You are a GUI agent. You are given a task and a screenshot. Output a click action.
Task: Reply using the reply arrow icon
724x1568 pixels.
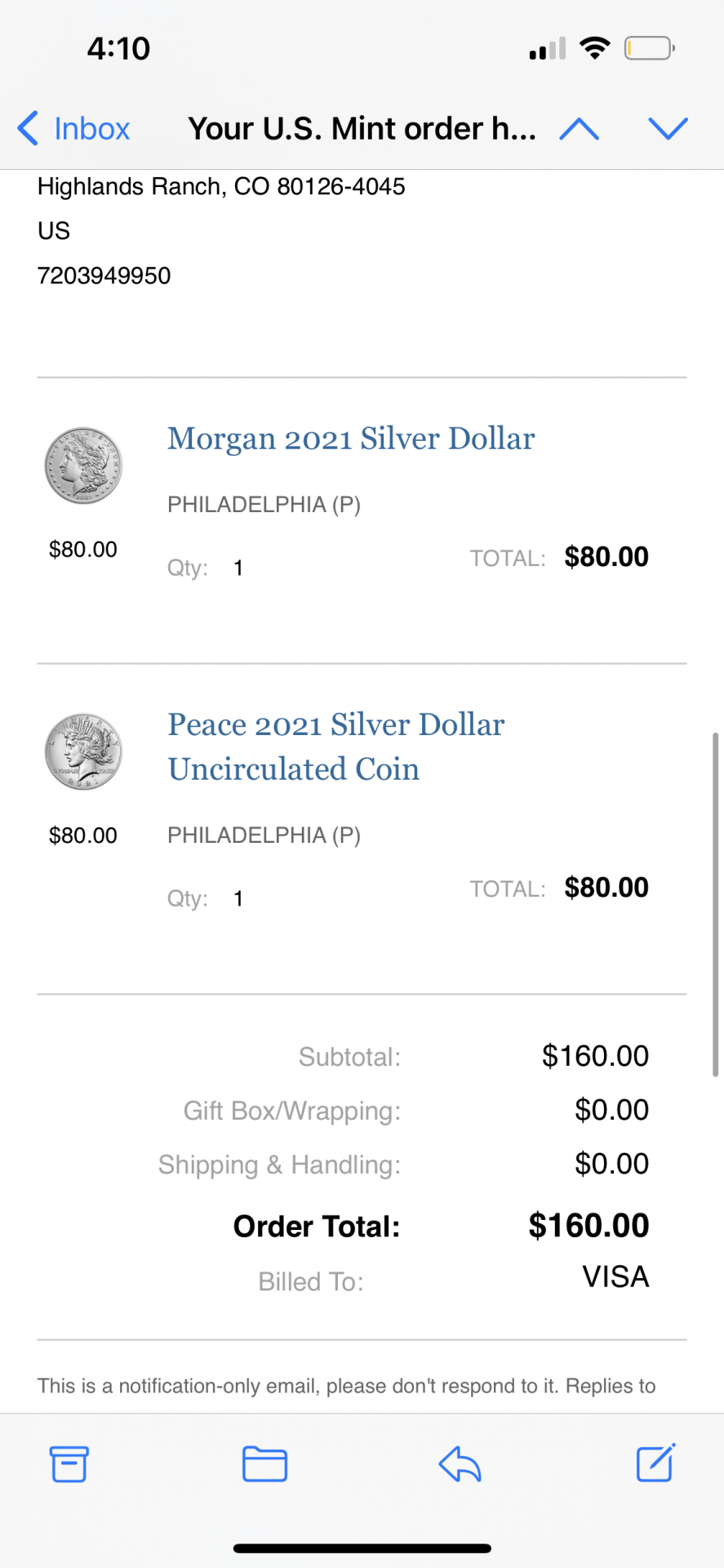pyautogui.click(x=460, y=1463)
